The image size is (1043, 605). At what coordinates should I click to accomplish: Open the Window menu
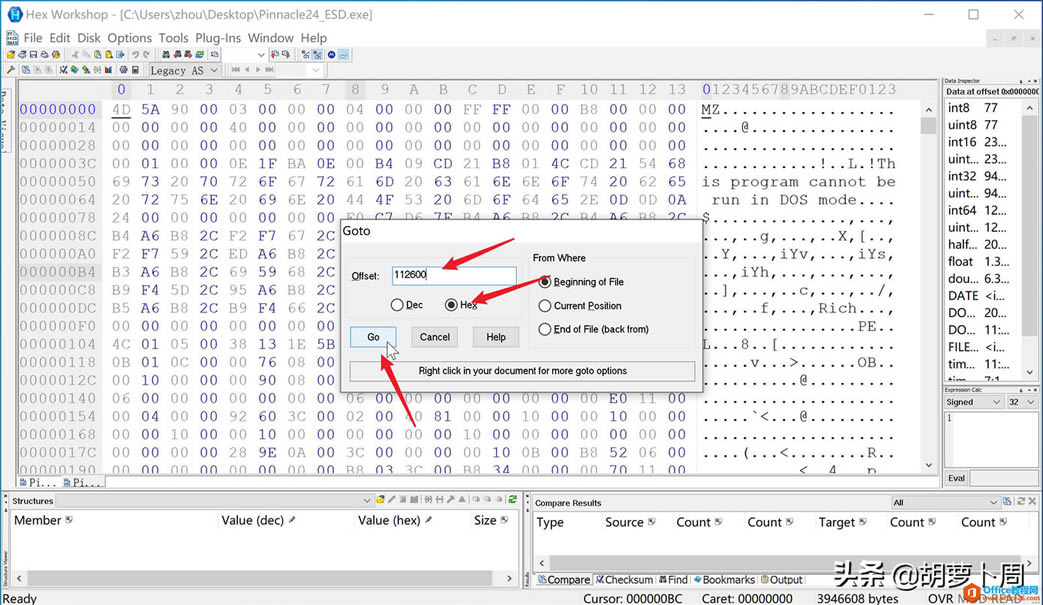pyautogui.click(x=271, y=38)
